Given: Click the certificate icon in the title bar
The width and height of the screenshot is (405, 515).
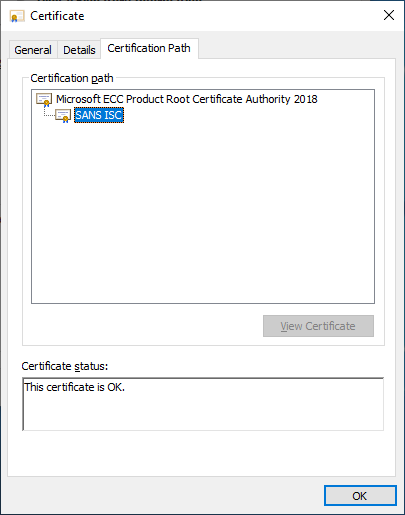Looking at the screenshot, I should tap(17, 16).
